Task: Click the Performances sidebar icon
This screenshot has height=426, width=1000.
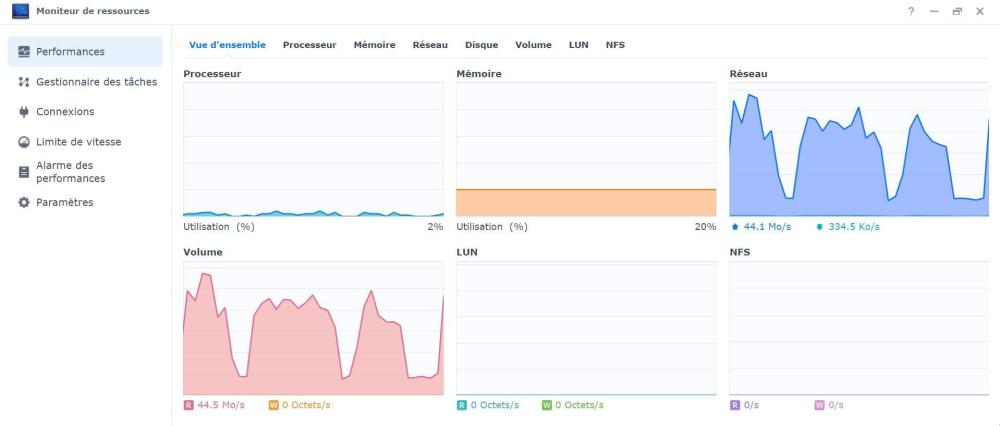Action: pyautogui.click(x=24, y=52)
